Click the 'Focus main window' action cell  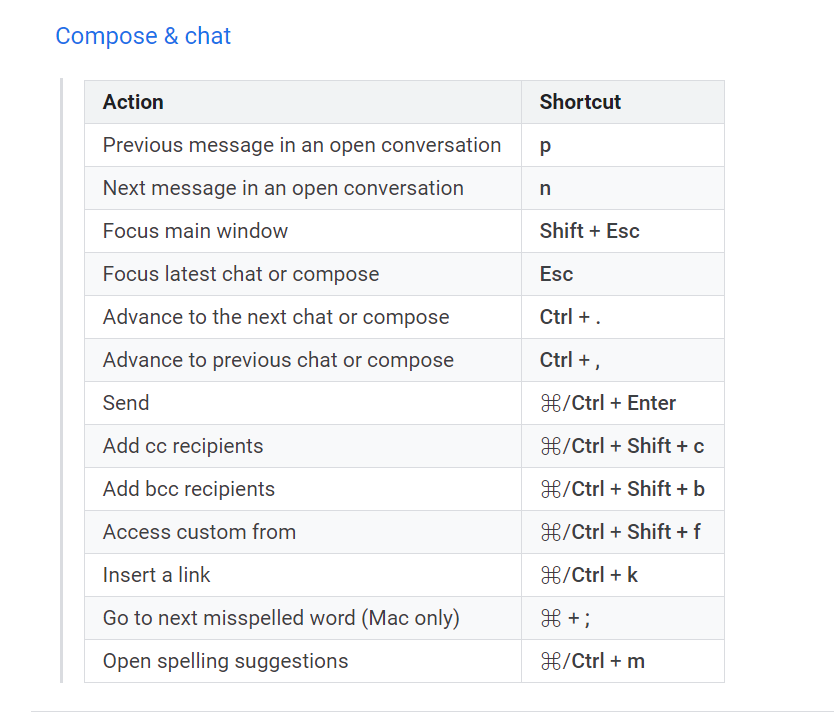[195, 231]
